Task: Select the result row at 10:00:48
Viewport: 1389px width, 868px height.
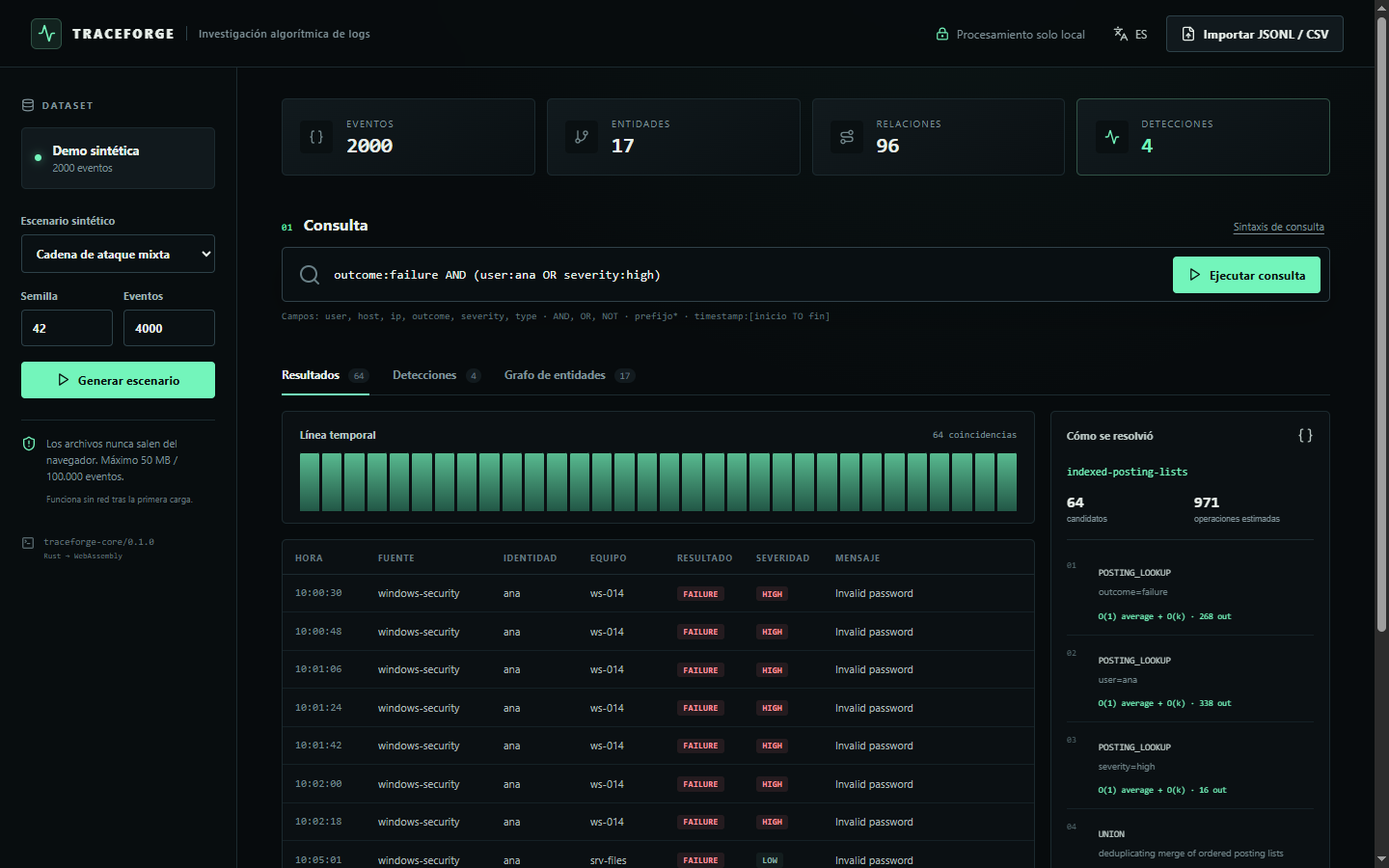Action: coord(658,632)
